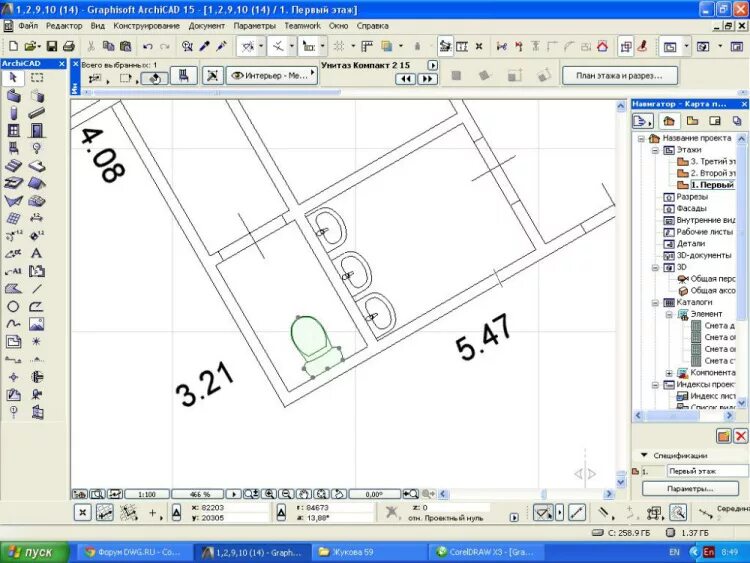This screenshot has width=750, height=563.
Task: Go to next library object arrows
Action: [427, 79]
